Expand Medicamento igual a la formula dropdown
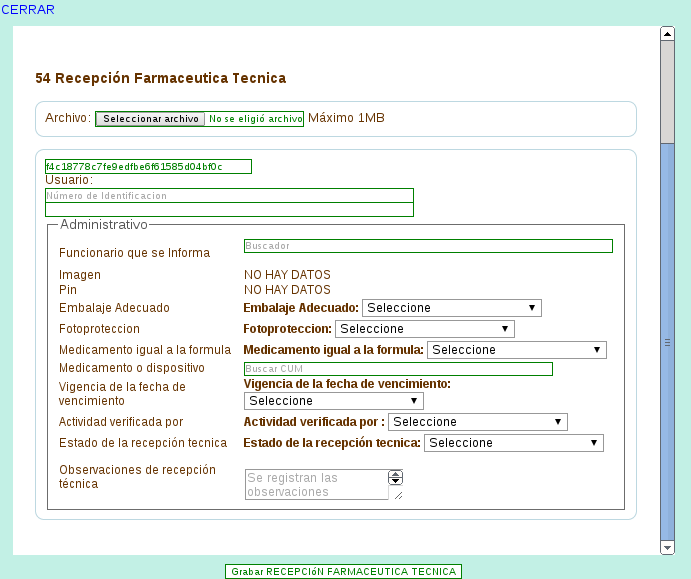This screenshot has width=691, height=579. [x=516, y=350]
